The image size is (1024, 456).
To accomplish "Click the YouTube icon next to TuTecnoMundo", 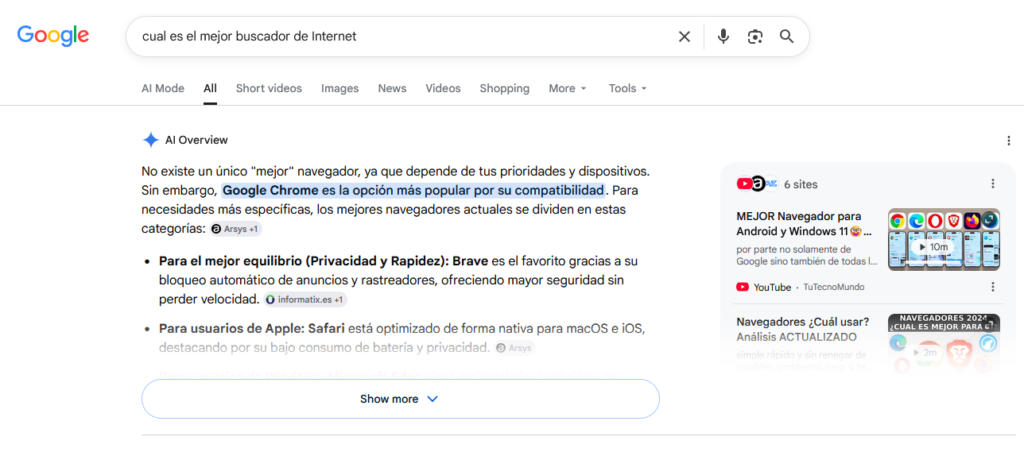I will click(743, 287).
